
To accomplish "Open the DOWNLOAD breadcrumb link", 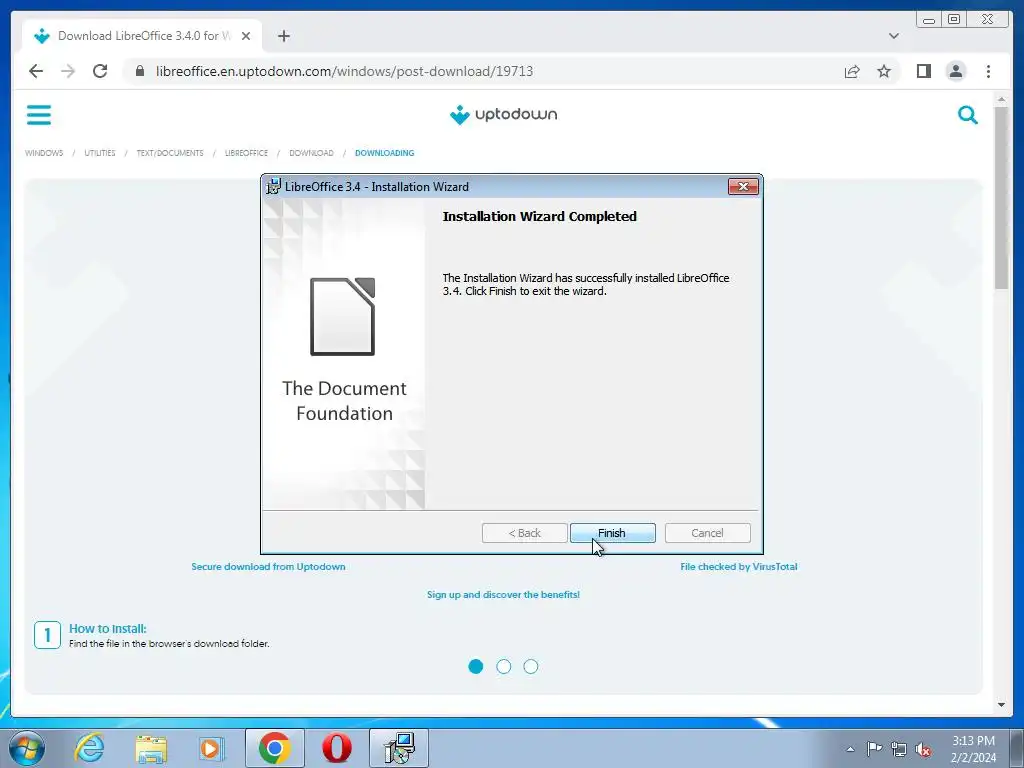I will [311, 153].
